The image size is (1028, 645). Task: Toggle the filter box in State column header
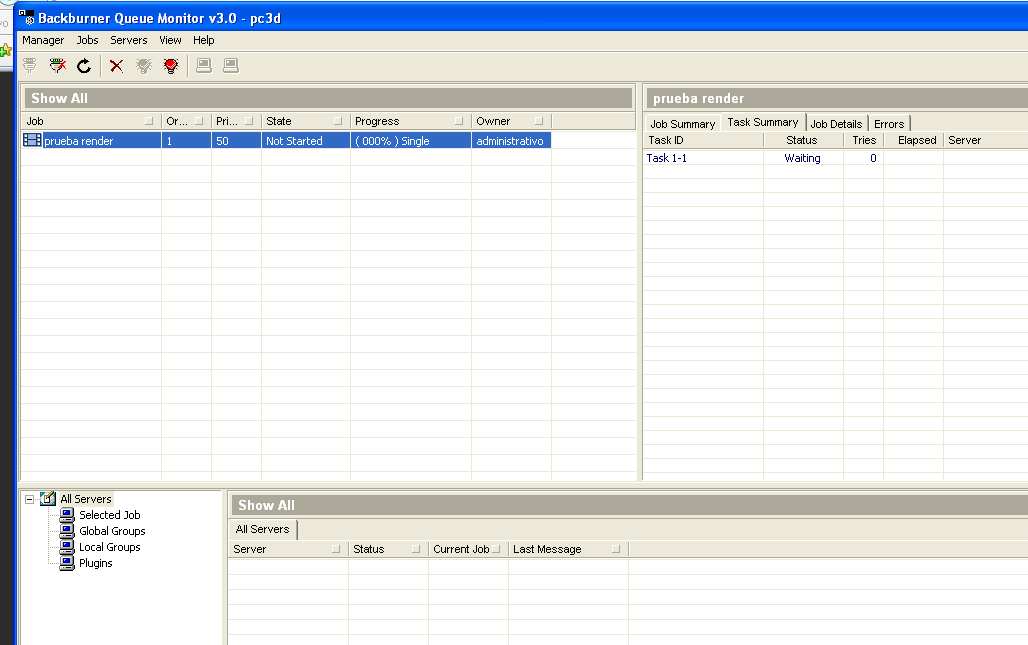(338, 121)
